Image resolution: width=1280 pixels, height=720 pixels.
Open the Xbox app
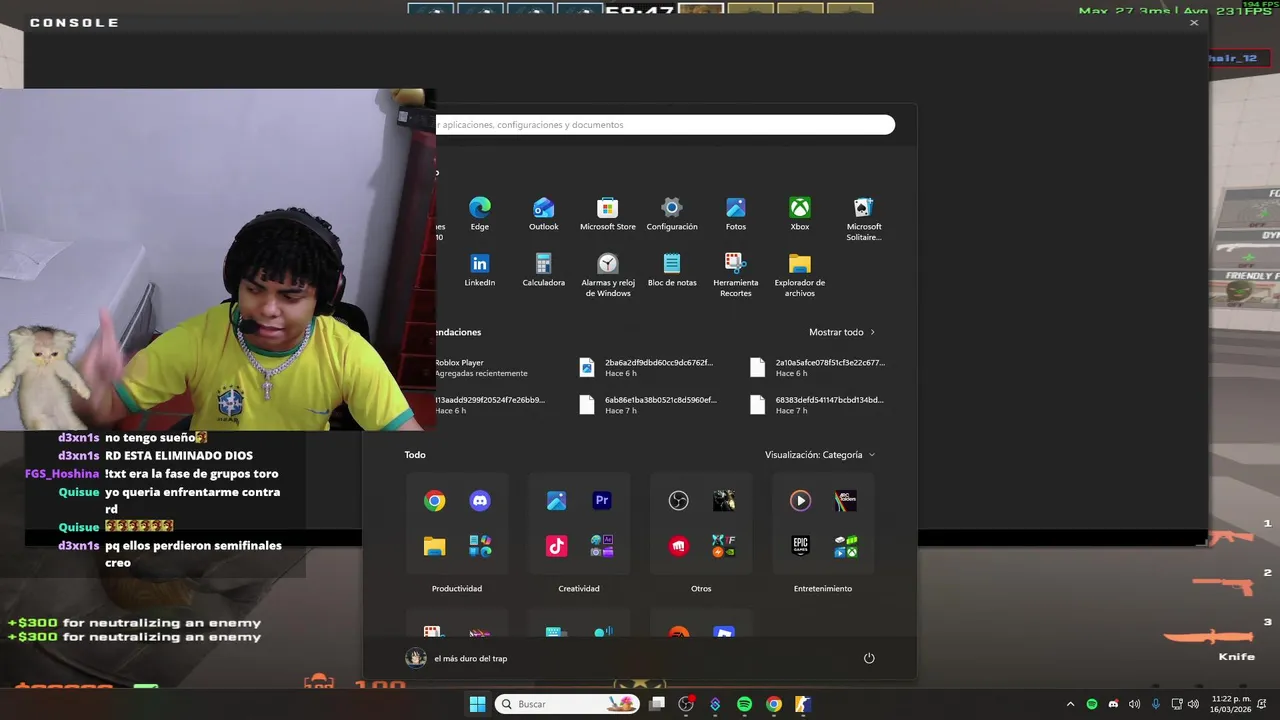point(800,214)
